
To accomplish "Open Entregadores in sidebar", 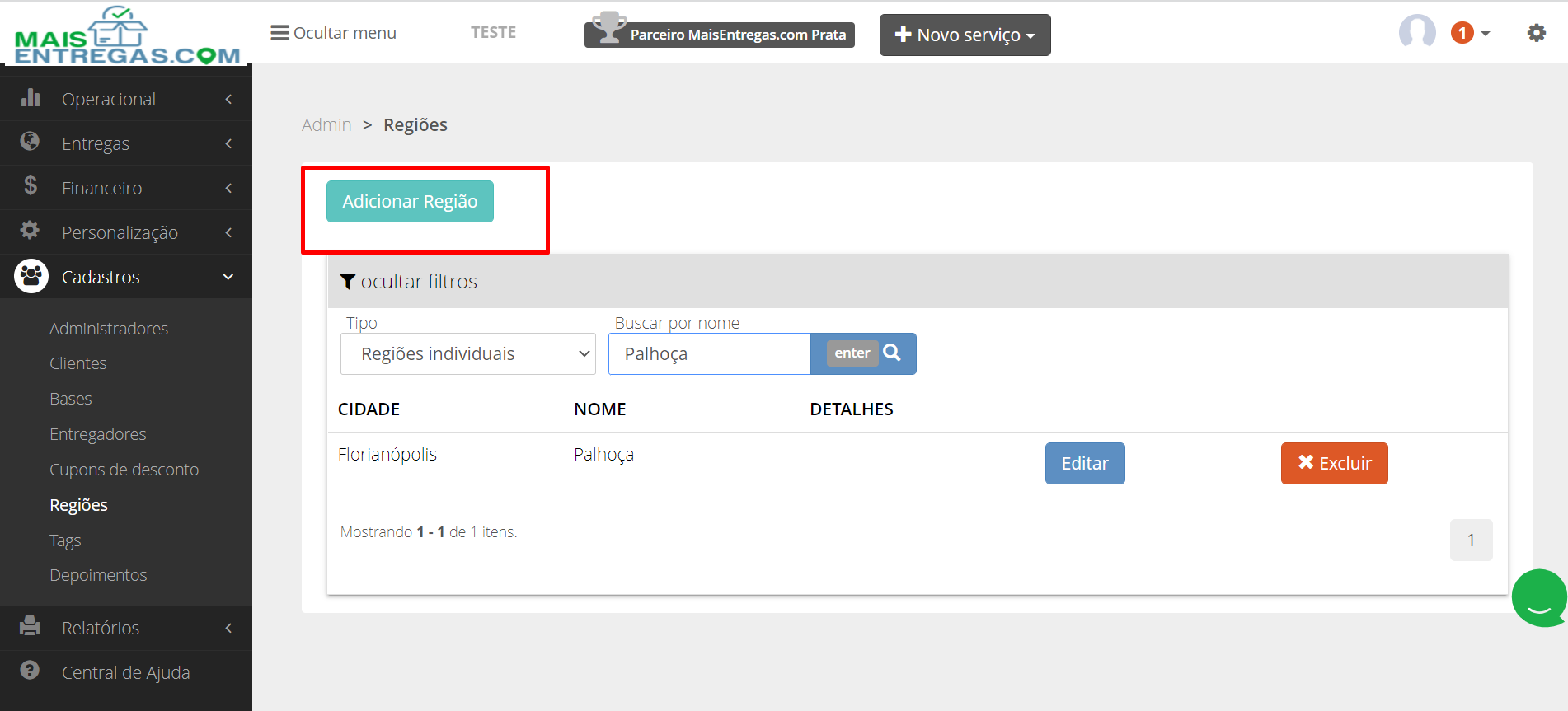I will click(98, 434).
